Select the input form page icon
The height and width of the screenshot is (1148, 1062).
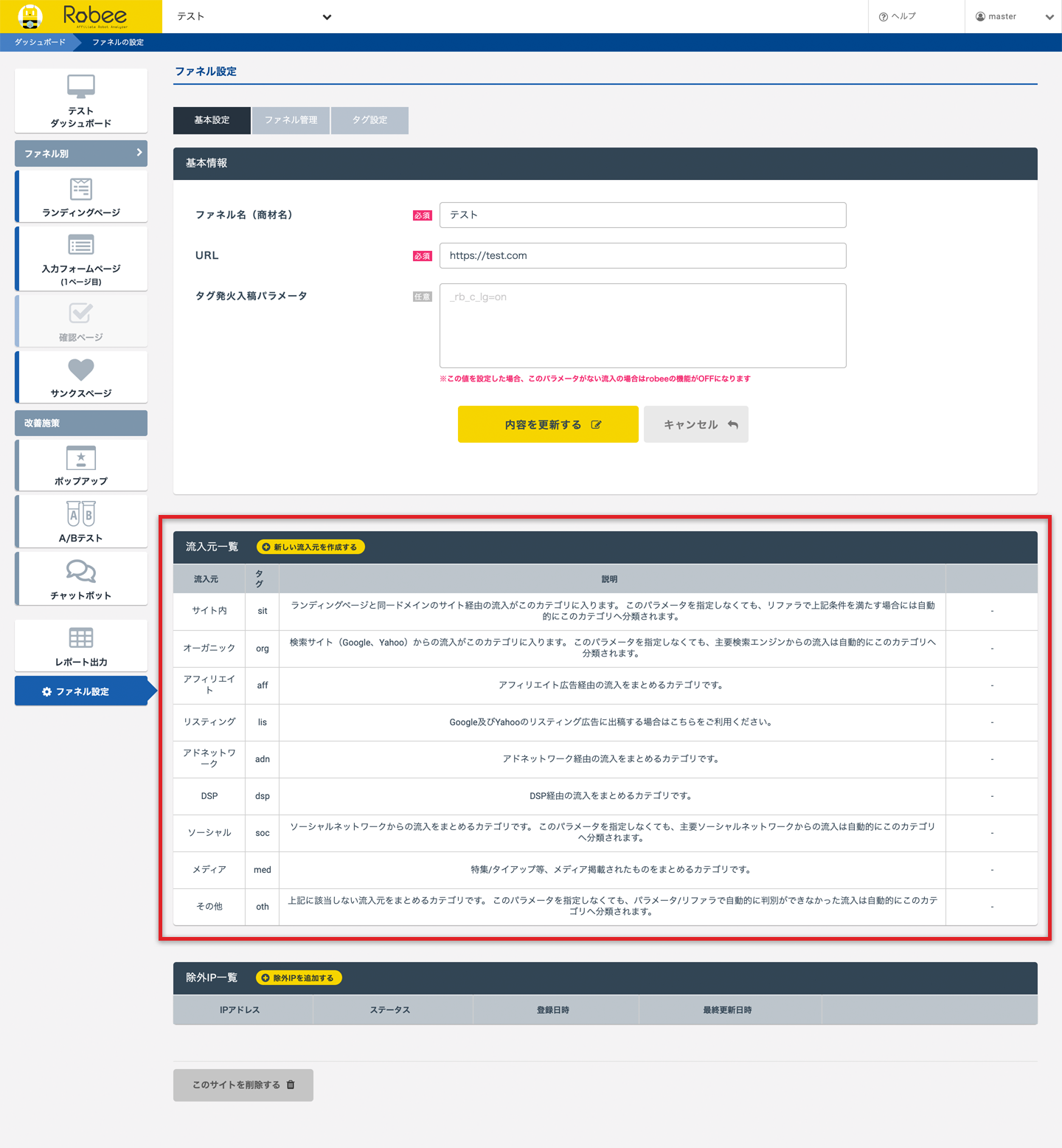[x=81, y=245]
